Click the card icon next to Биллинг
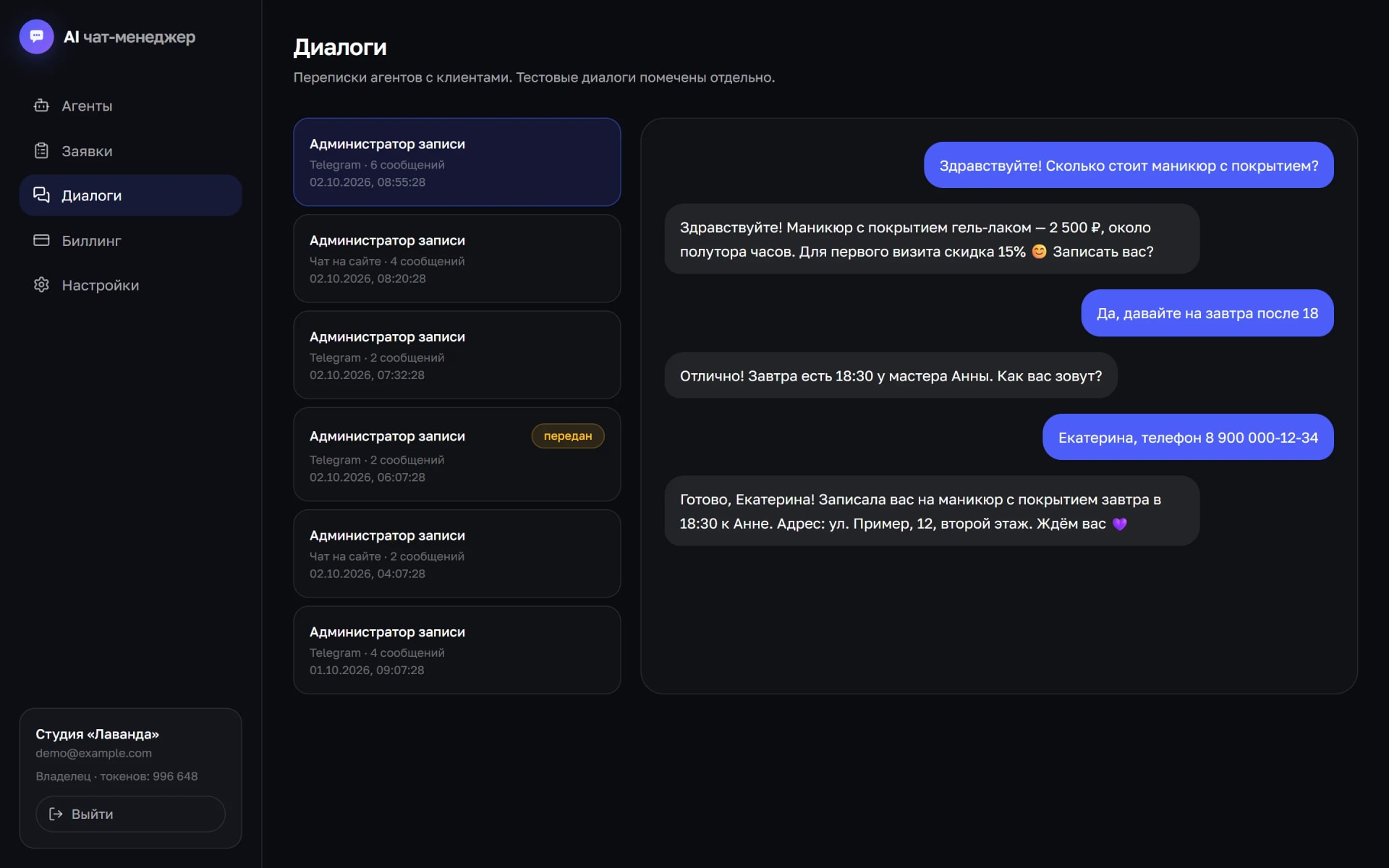The width and height of the screenshot is (1389, 868). tap(41, 240)
